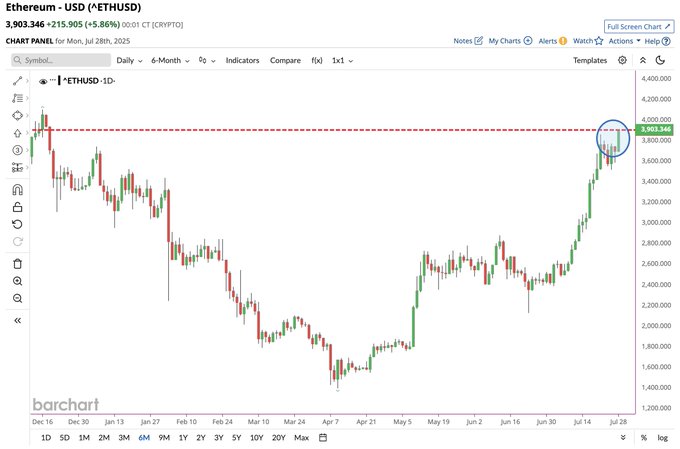Open the Daily interval dropdown
The image size is (680, 449).
129,60
